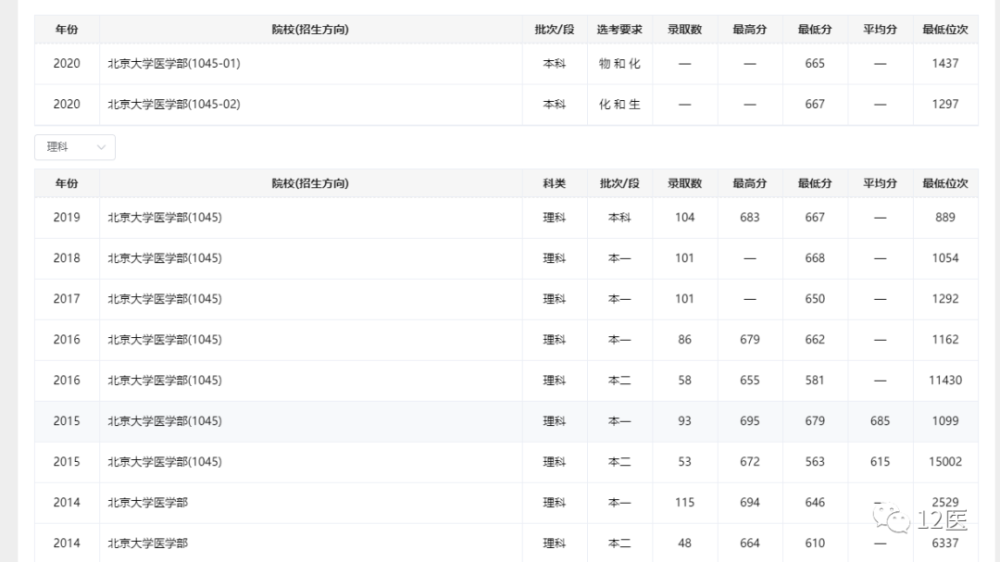1000x562 pixels.
Task: Click the 化和生 requirement cell
Action: pyautogui.click(x=619, y=104)
